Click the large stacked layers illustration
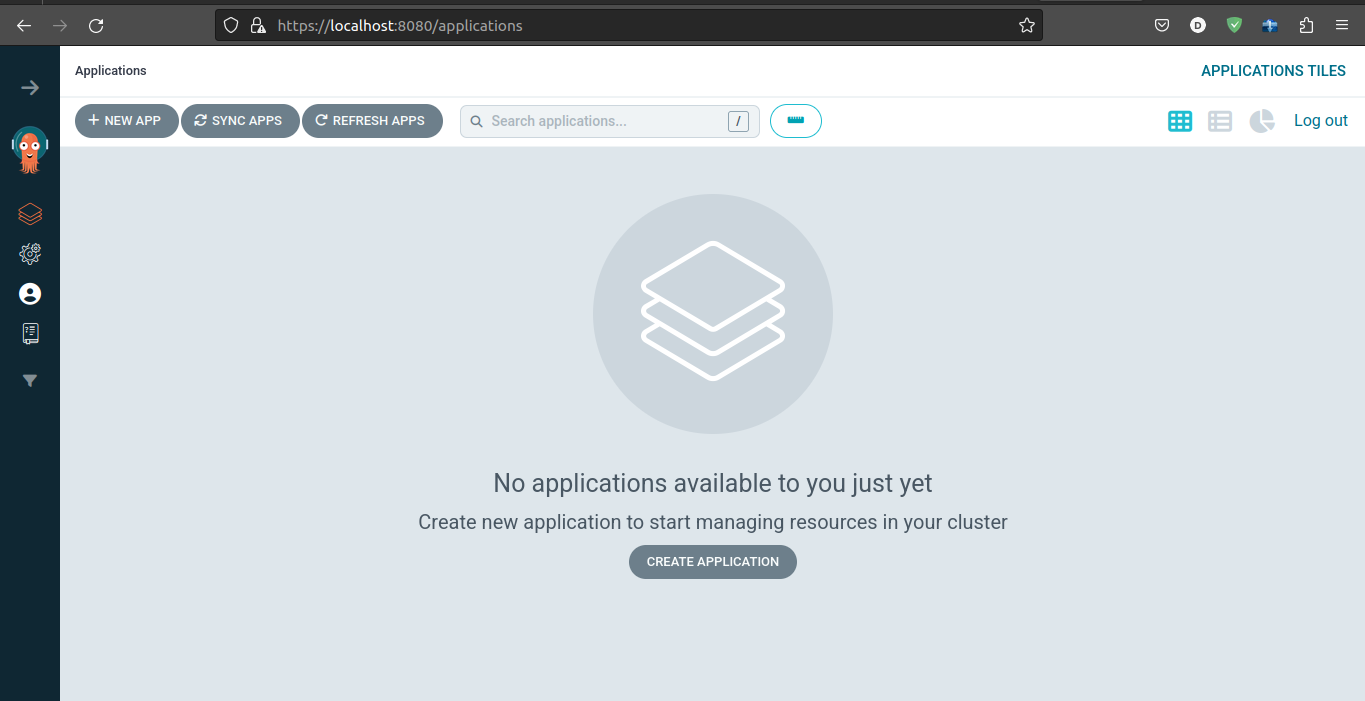The height and width of the screenshot is (701, 1365). click(x=713, y=313)
